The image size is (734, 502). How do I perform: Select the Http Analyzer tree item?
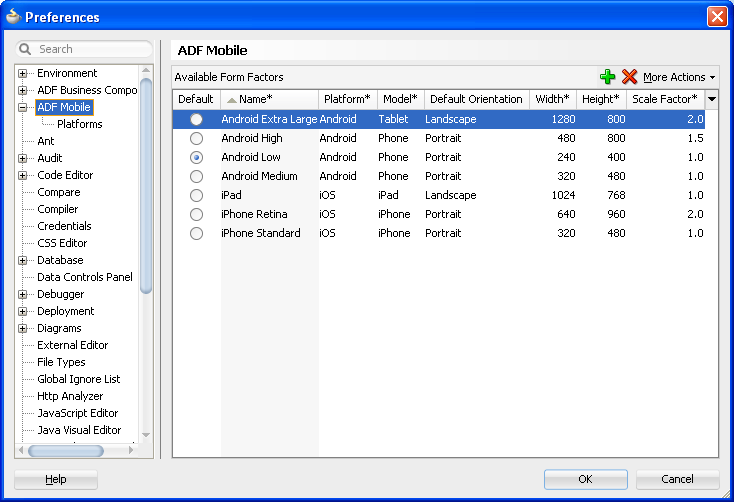point(70,396)
